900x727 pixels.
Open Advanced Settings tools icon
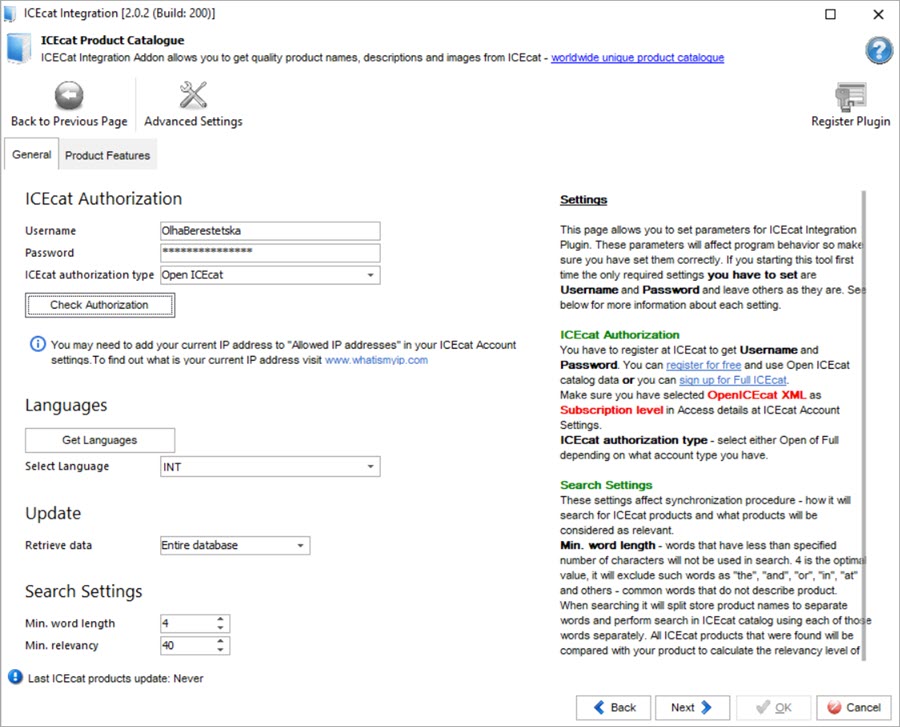(193, 95)
